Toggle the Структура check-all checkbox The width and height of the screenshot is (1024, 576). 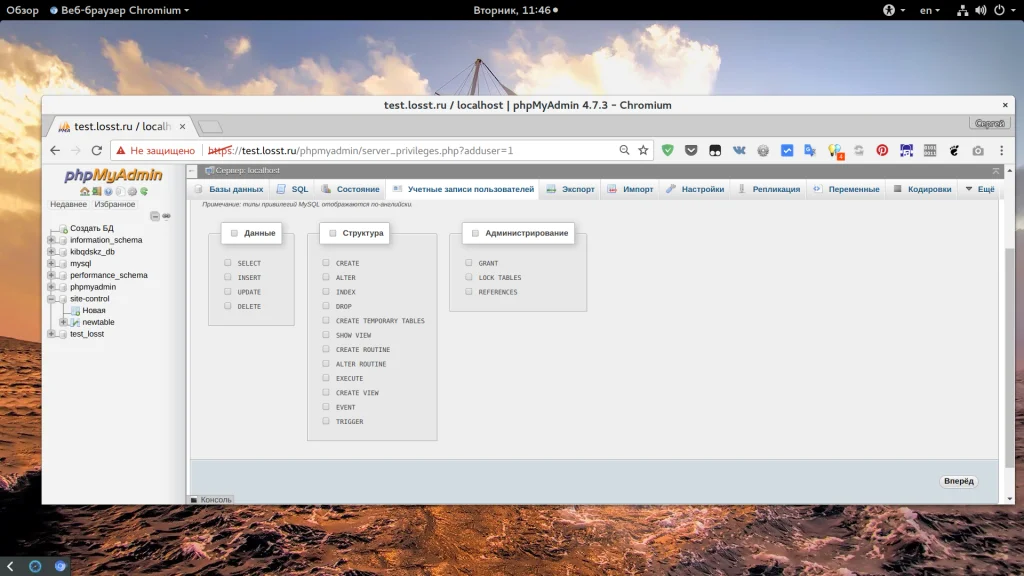pos(331,233)
